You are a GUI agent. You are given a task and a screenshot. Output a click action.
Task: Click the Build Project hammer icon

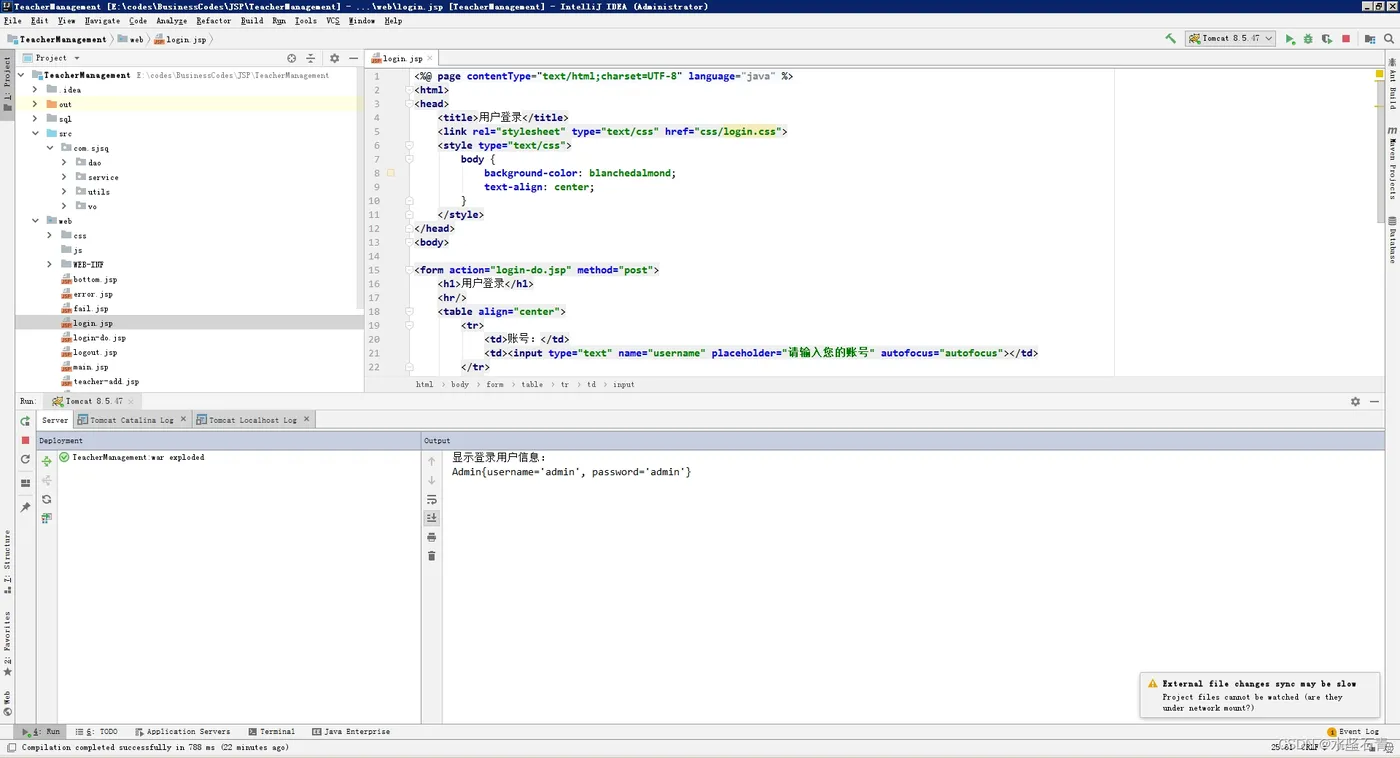click(1170, 39)
